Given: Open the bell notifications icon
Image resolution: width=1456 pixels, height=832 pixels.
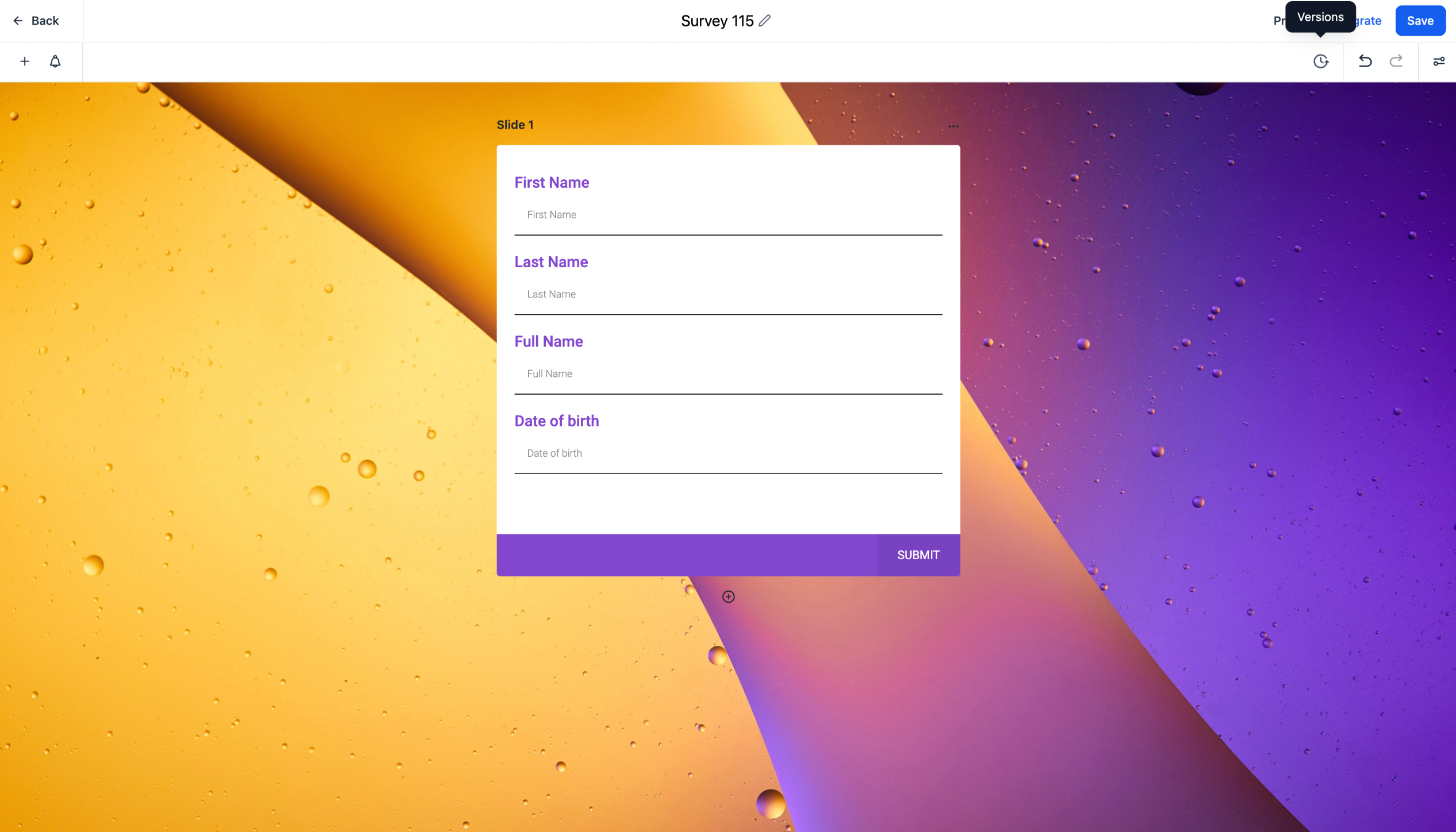Looking at the screenshot, I should click(55, 61).
